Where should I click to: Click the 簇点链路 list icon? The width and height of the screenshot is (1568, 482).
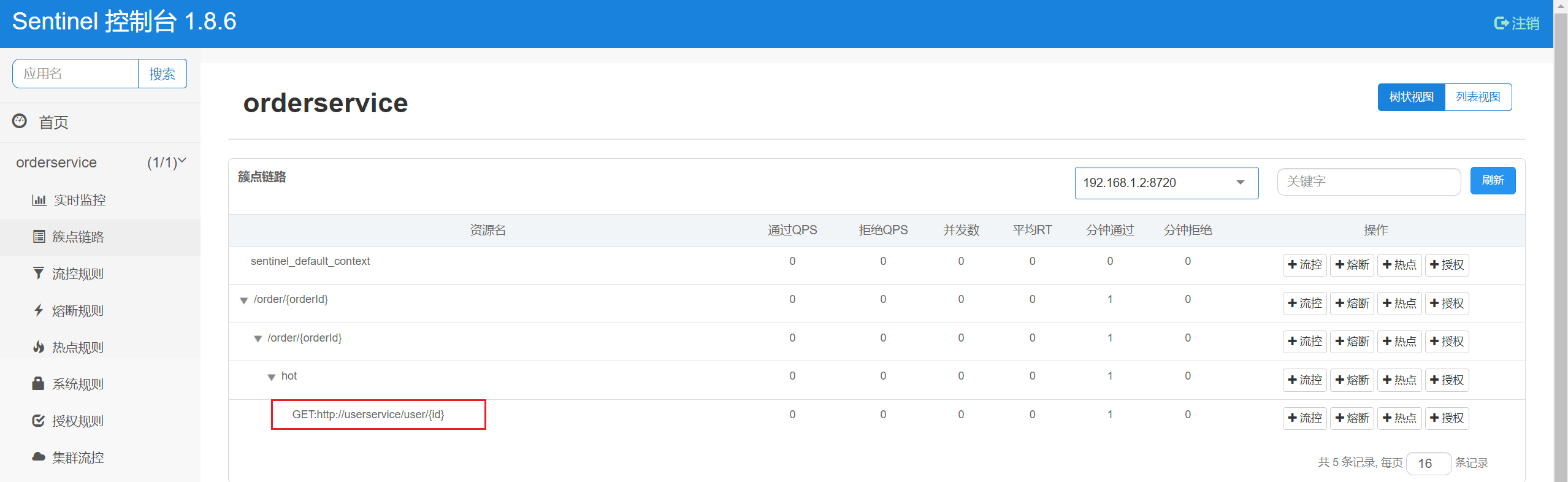point(39,237)
